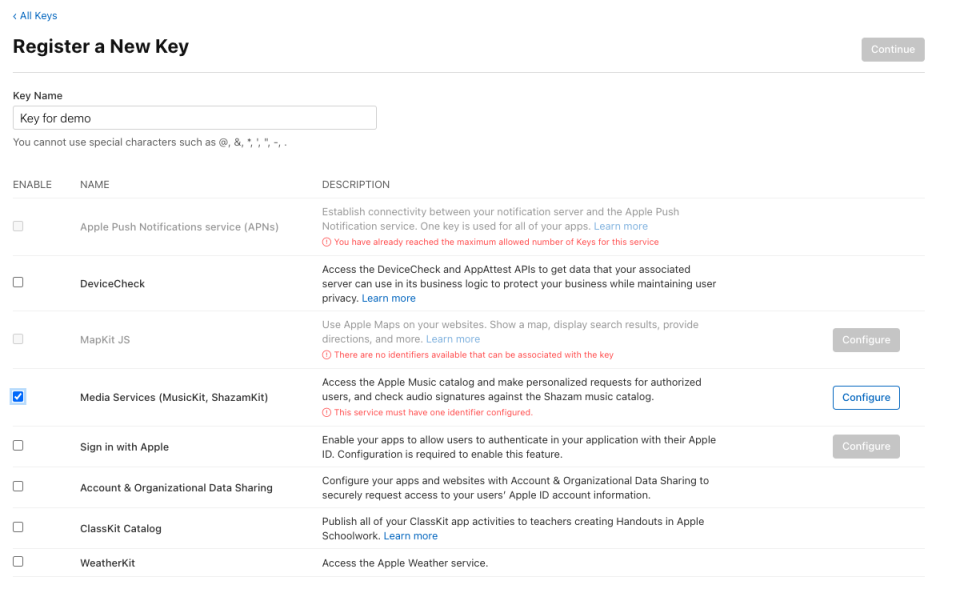
Task: Click the Key Name text field
Action: click(x=194, y=117)
